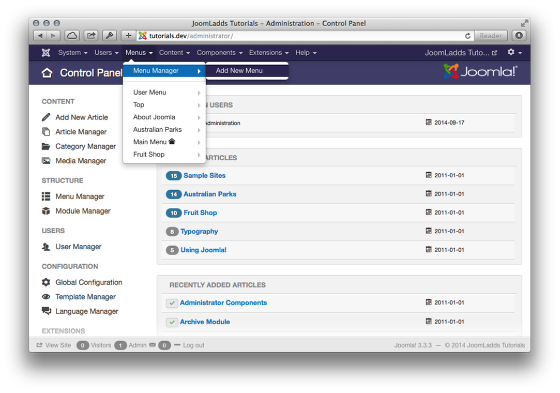Open the Help dropdown menu
560x393 pixels.
[306, 53]
